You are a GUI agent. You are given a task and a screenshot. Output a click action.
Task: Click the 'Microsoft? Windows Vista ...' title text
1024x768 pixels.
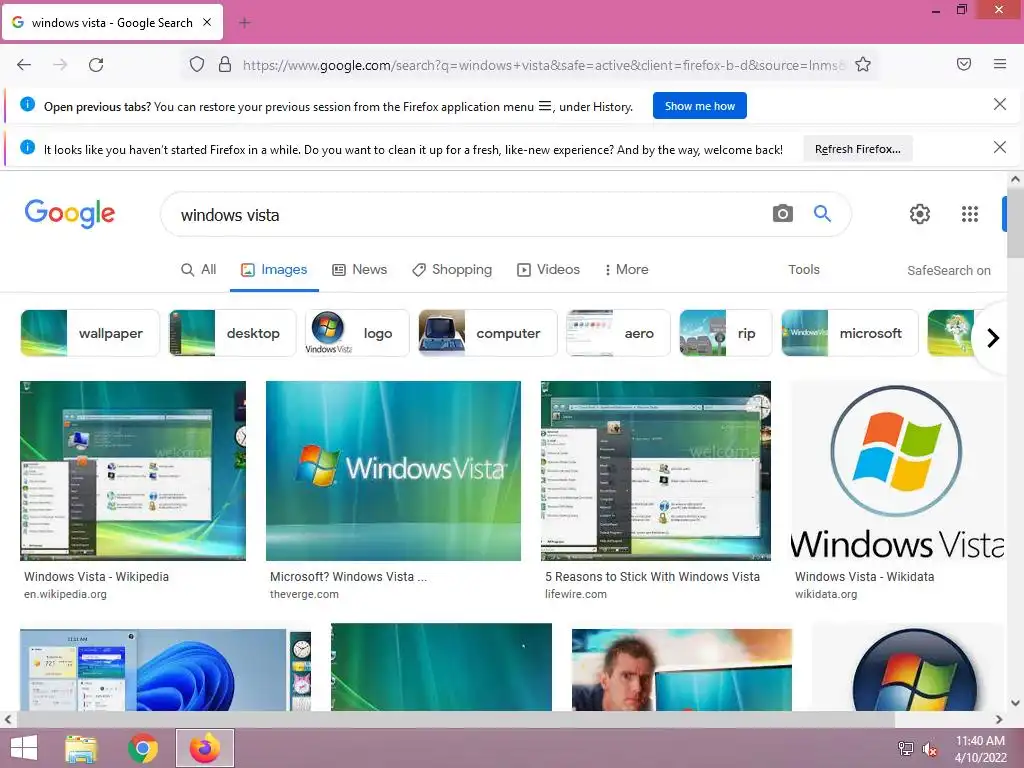(x=348, y=577)
